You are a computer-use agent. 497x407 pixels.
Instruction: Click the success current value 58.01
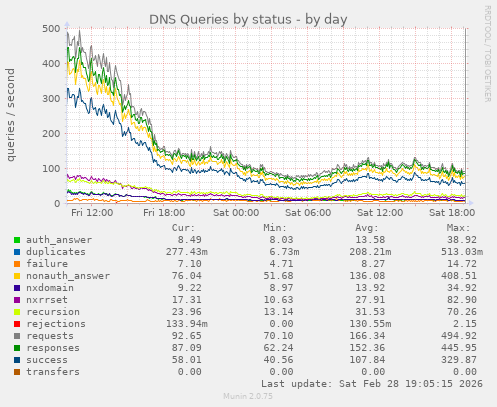[187, 360]
